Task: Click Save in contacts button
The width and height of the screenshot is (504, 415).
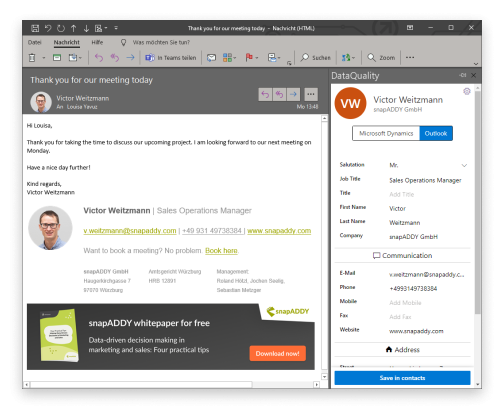Action: click(x=402, y=378)
